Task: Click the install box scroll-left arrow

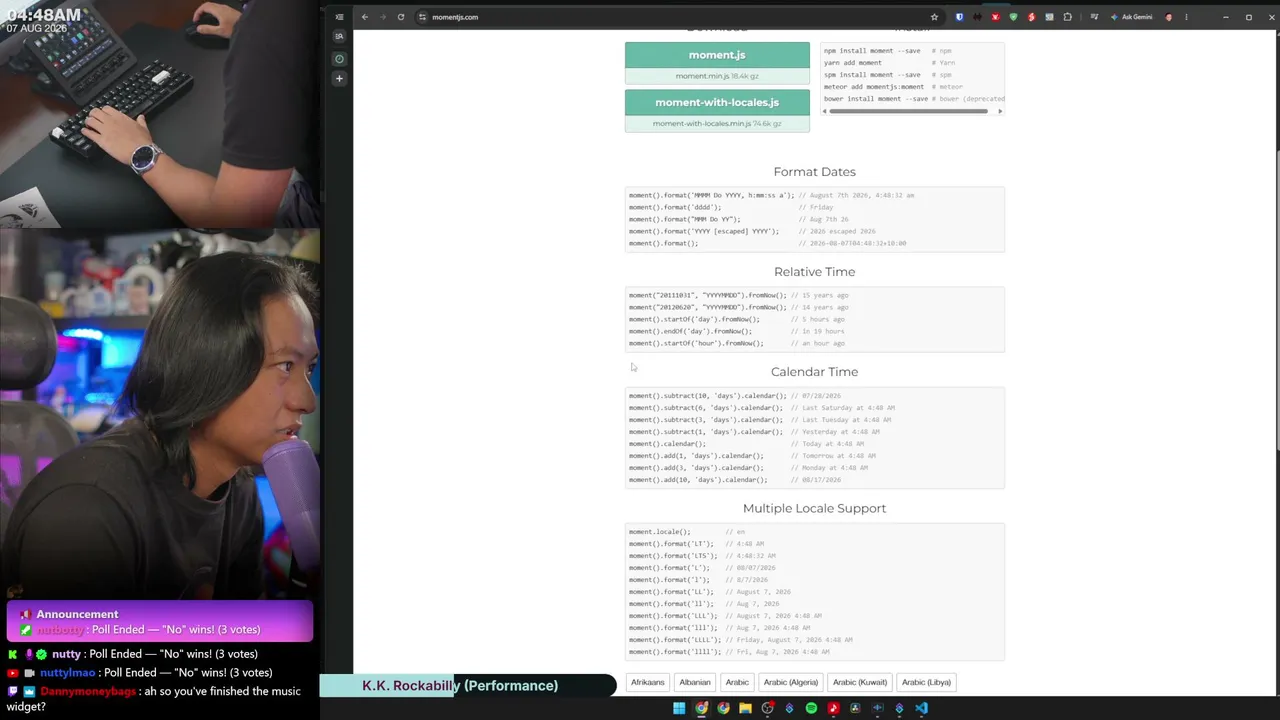Action: click(825, 111)
